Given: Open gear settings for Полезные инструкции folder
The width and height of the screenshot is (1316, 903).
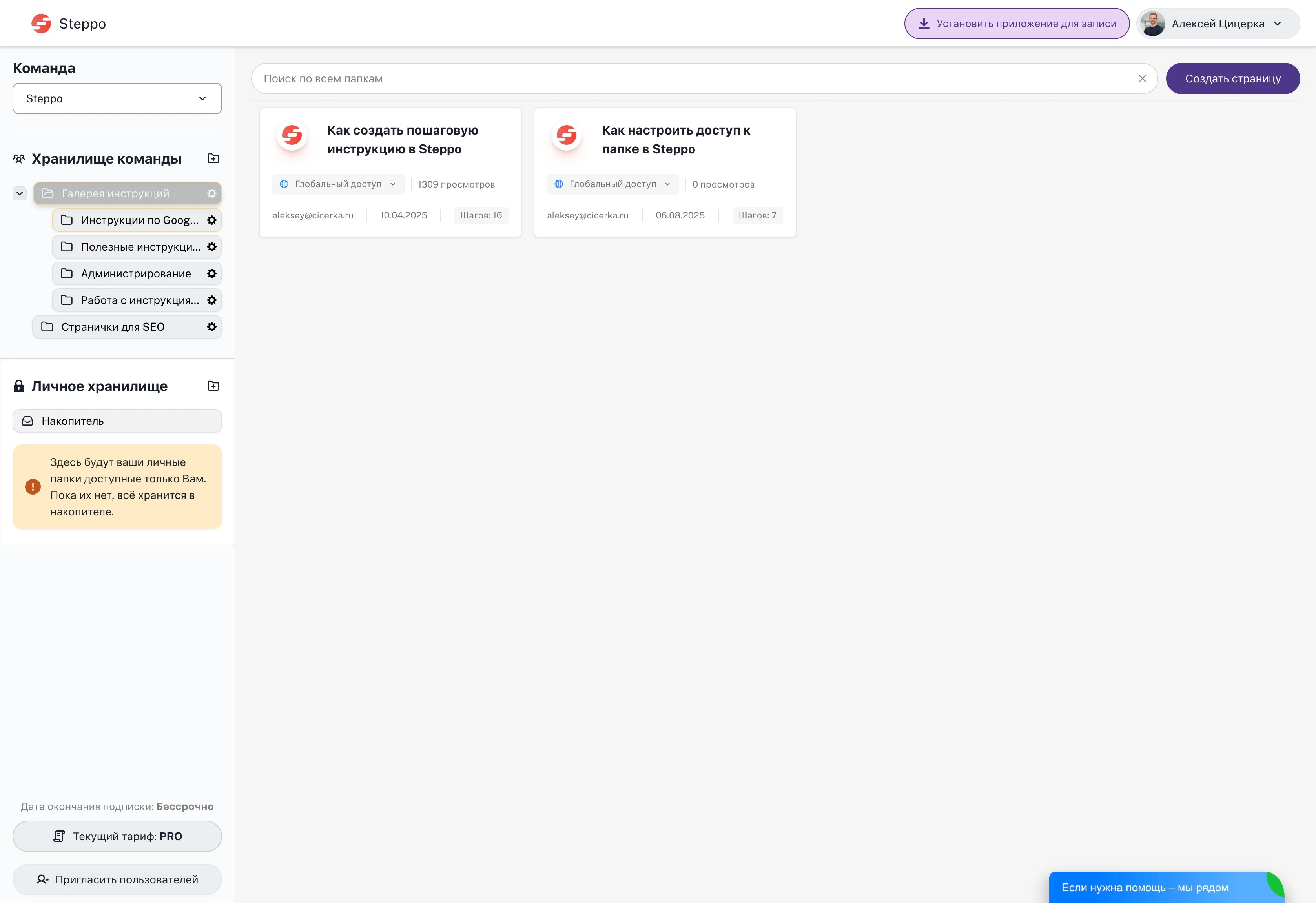Looking at the screenshot, I should click(212, 247).
